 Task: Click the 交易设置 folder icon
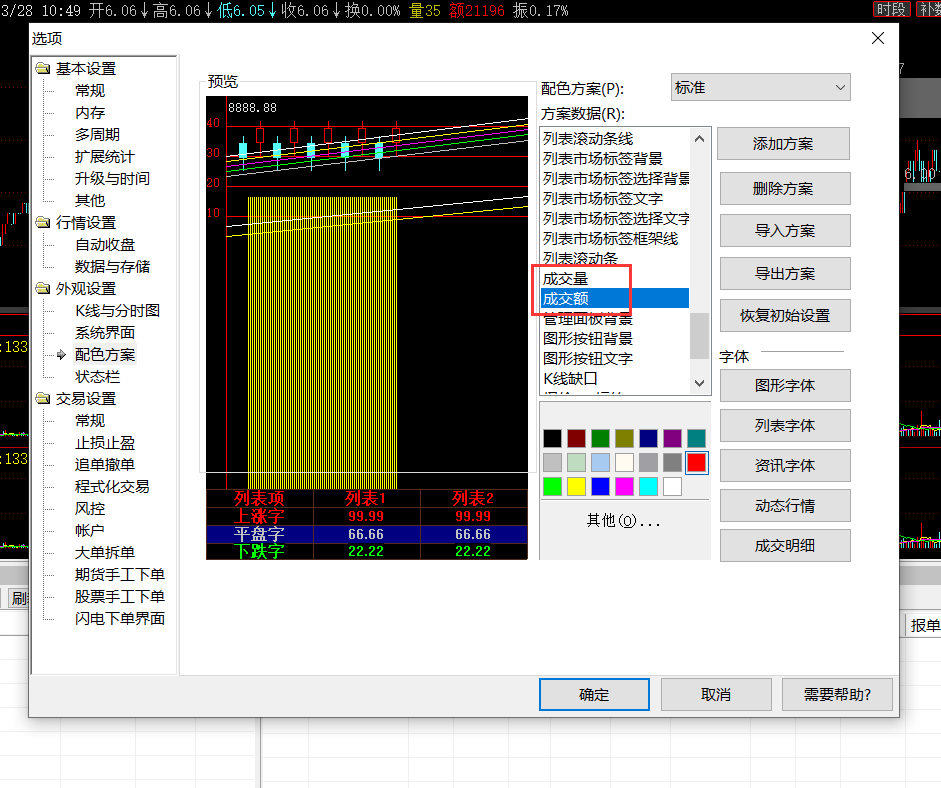click(43, 399)
